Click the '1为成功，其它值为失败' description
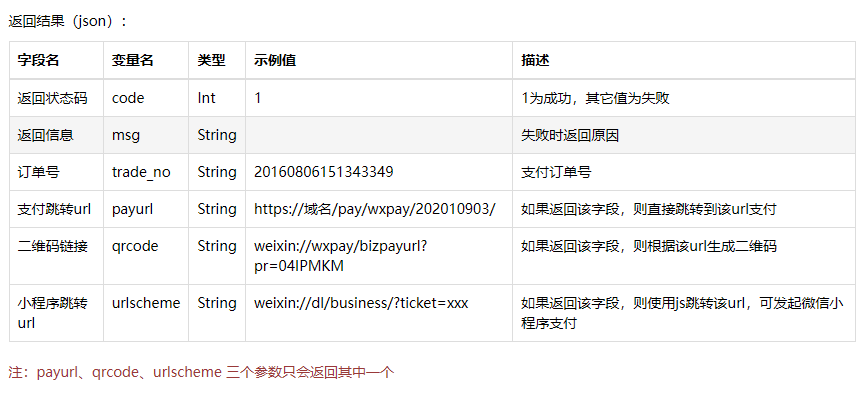Image resolution: width=868 pixels, height=393 pixels. [595, 98]
